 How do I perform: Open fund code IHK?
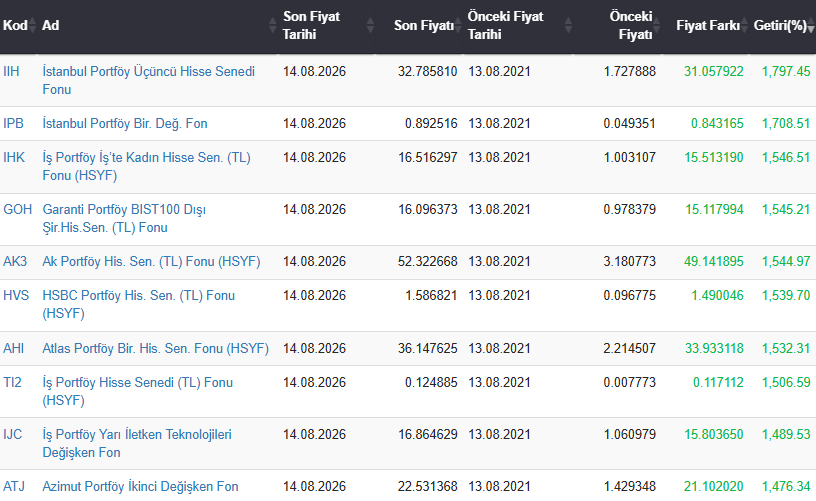[14, 157]
